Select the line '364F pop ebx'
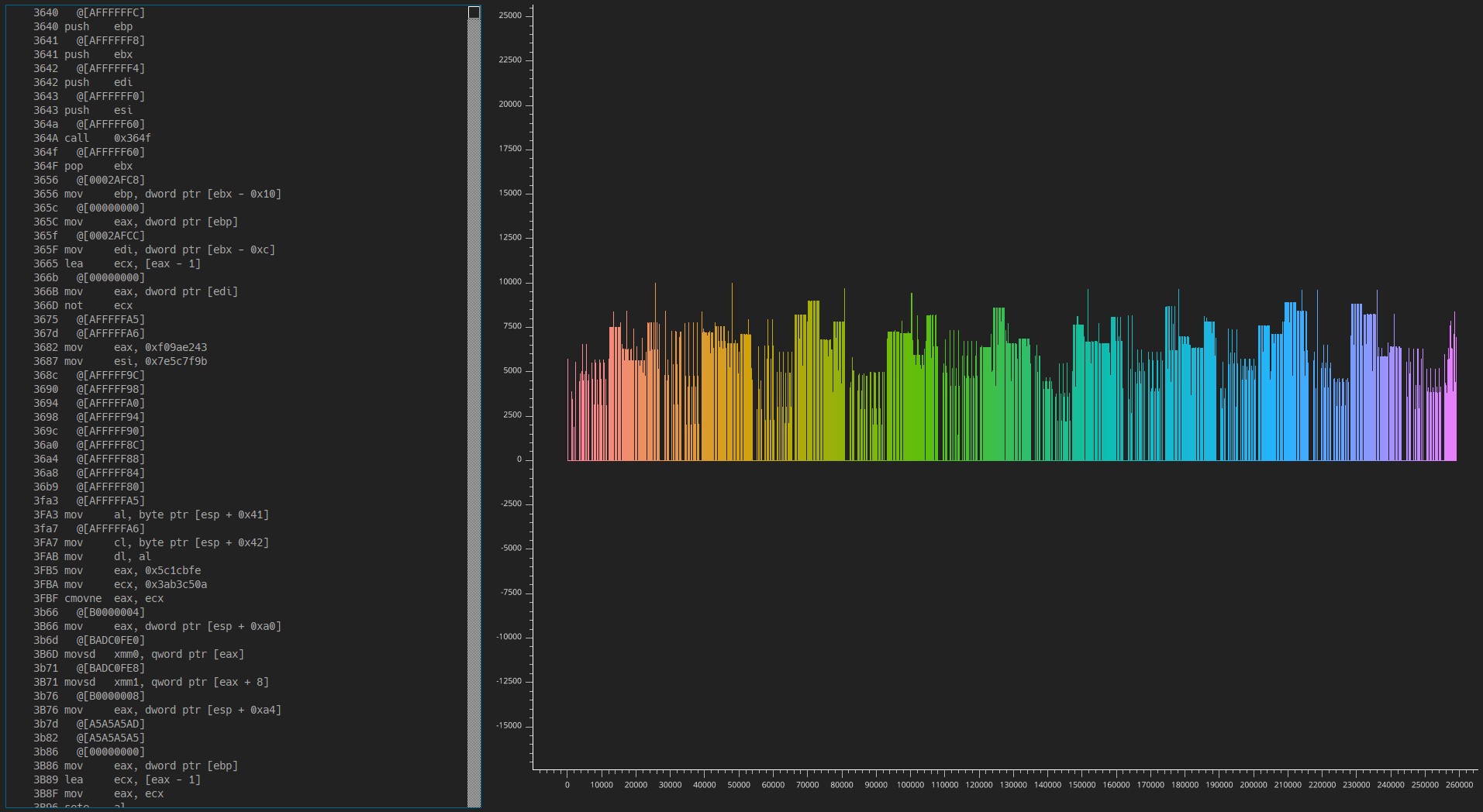Viewport: 1483px width, 812px height. (x=236, y=166)
